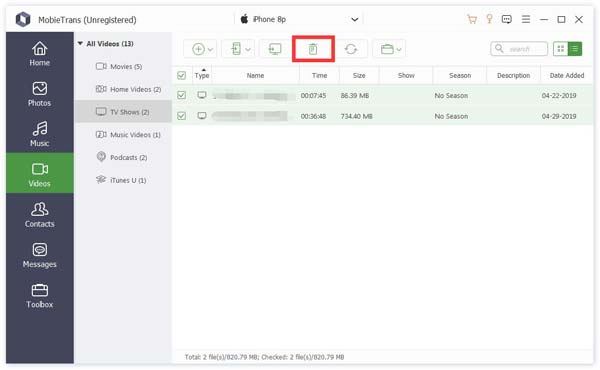Screen dimensions: 600x370
Task: Open Contacts from the sidebar
Action: tap(39, 215)
